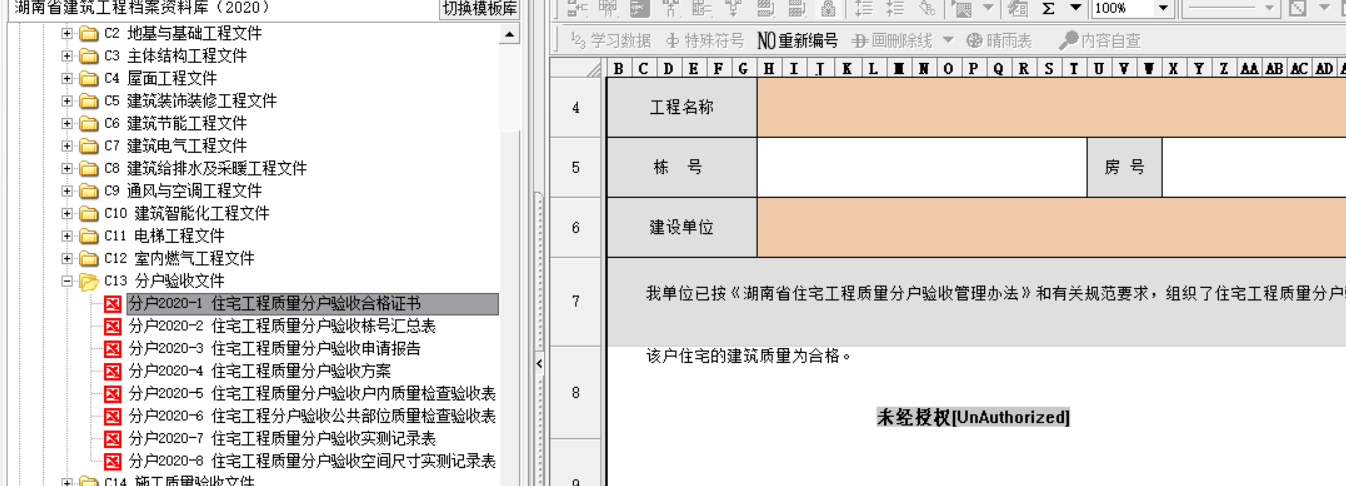
Task: Click the 工程名称 orange input cell
Action: point(1050,107)
